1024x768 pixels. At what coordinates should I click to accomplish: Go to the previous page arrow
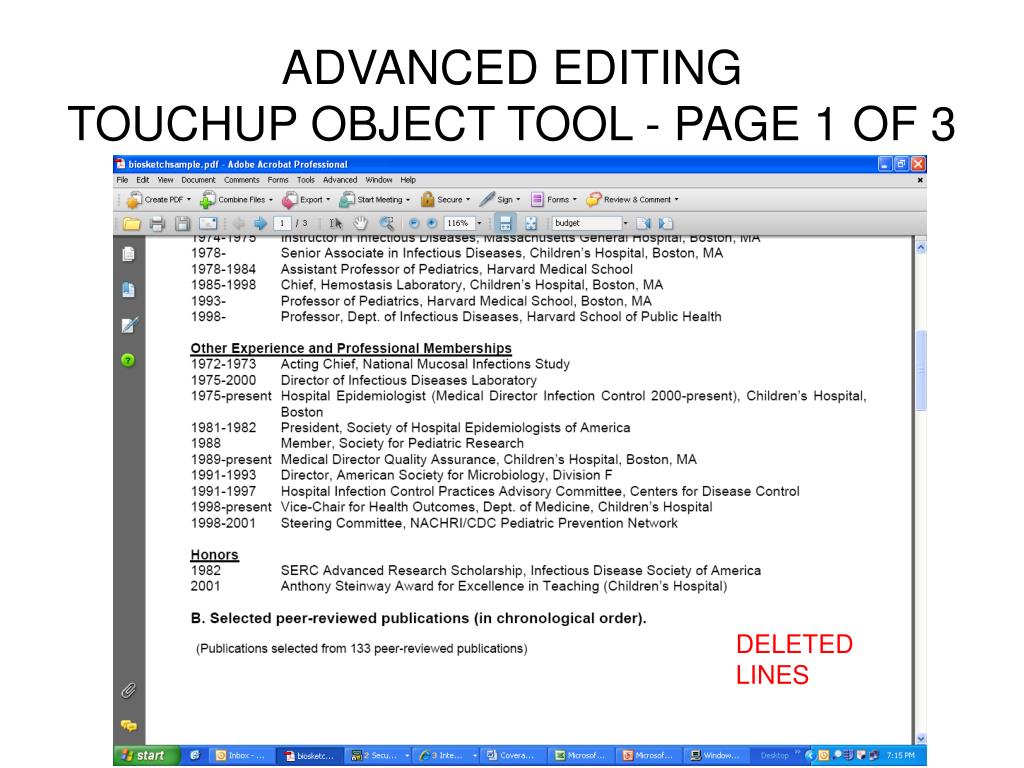click(x=238, y=223)
